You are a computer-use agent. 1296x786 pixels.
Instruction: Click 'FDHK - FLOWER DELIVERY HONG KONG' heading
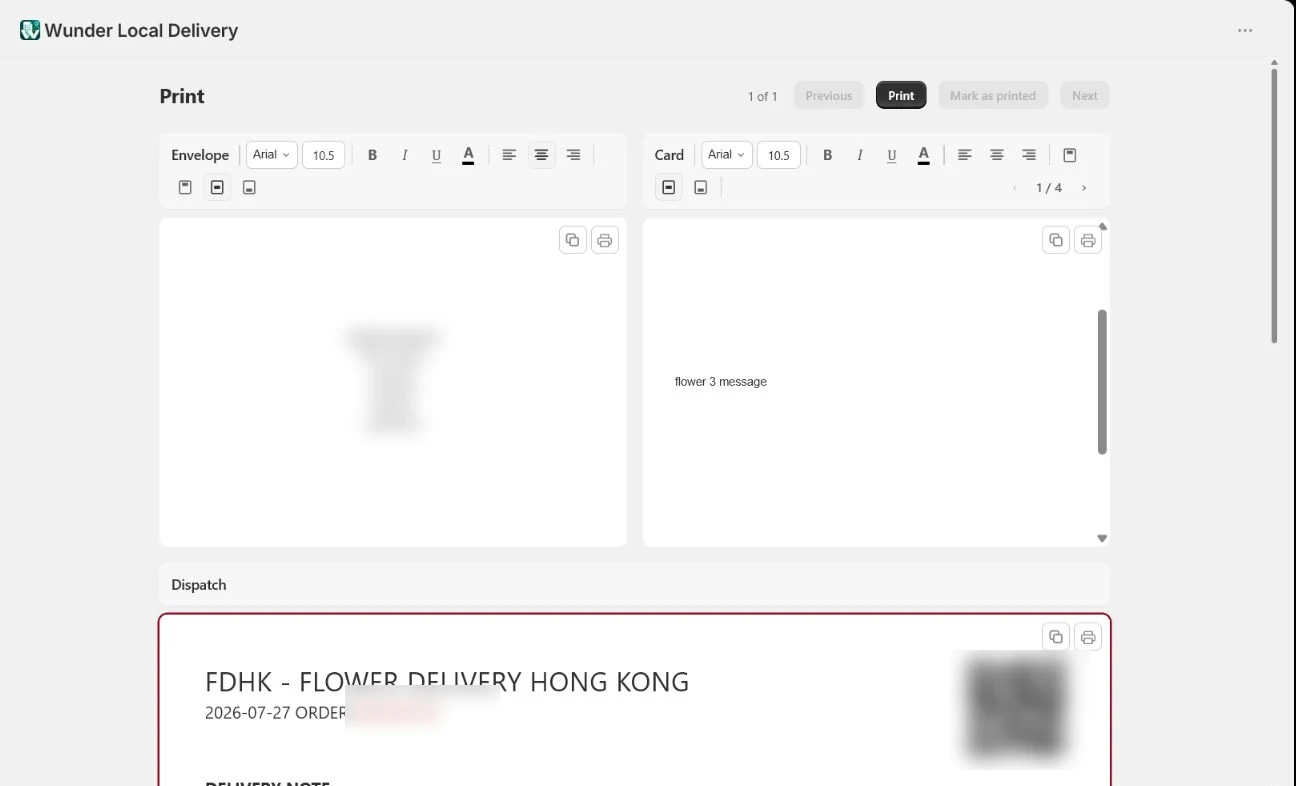click(447, 682)
